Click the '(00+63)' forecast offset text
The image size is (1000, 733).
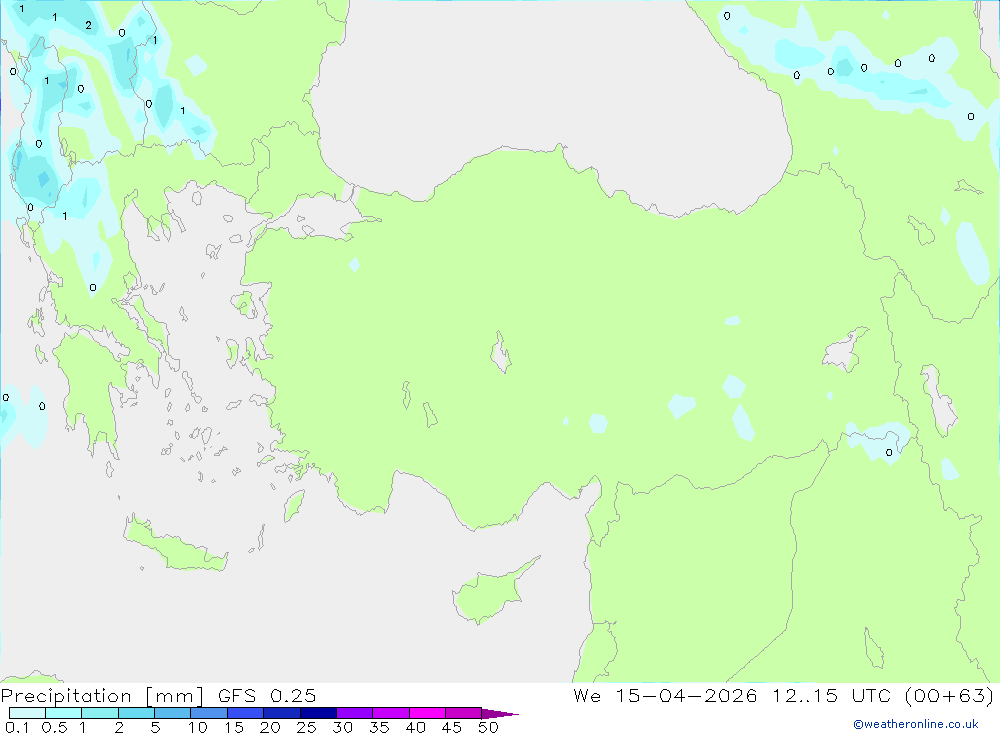(x=949, y=695)
